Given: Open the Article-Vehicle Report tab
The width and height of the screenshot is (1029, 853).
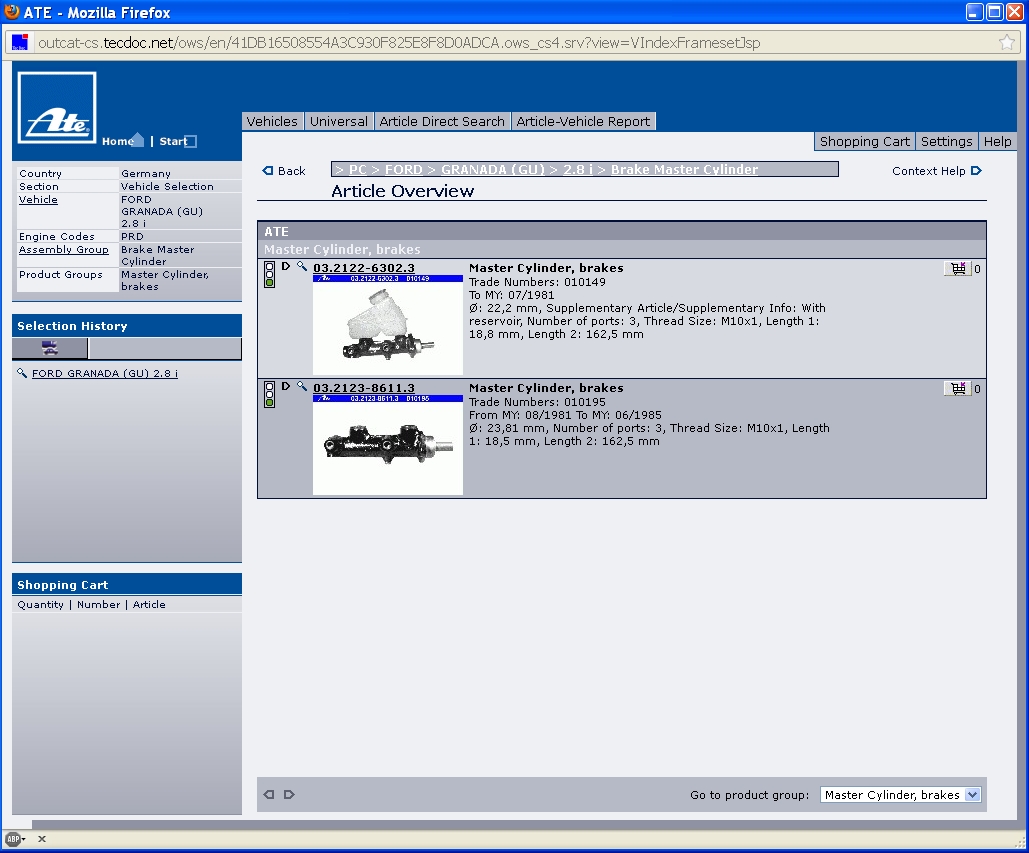Looking at the screenshot, I should point(583,121).
